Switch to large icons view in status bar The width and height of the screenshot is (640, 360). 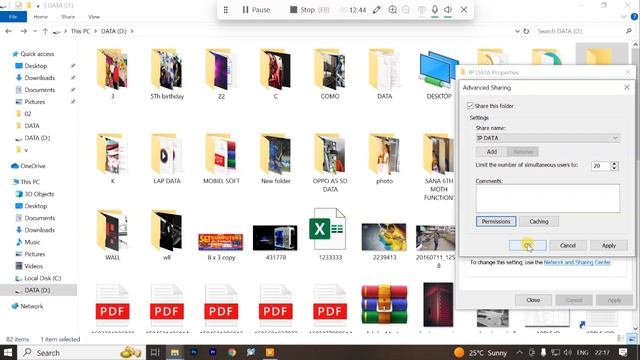point(632,338)
